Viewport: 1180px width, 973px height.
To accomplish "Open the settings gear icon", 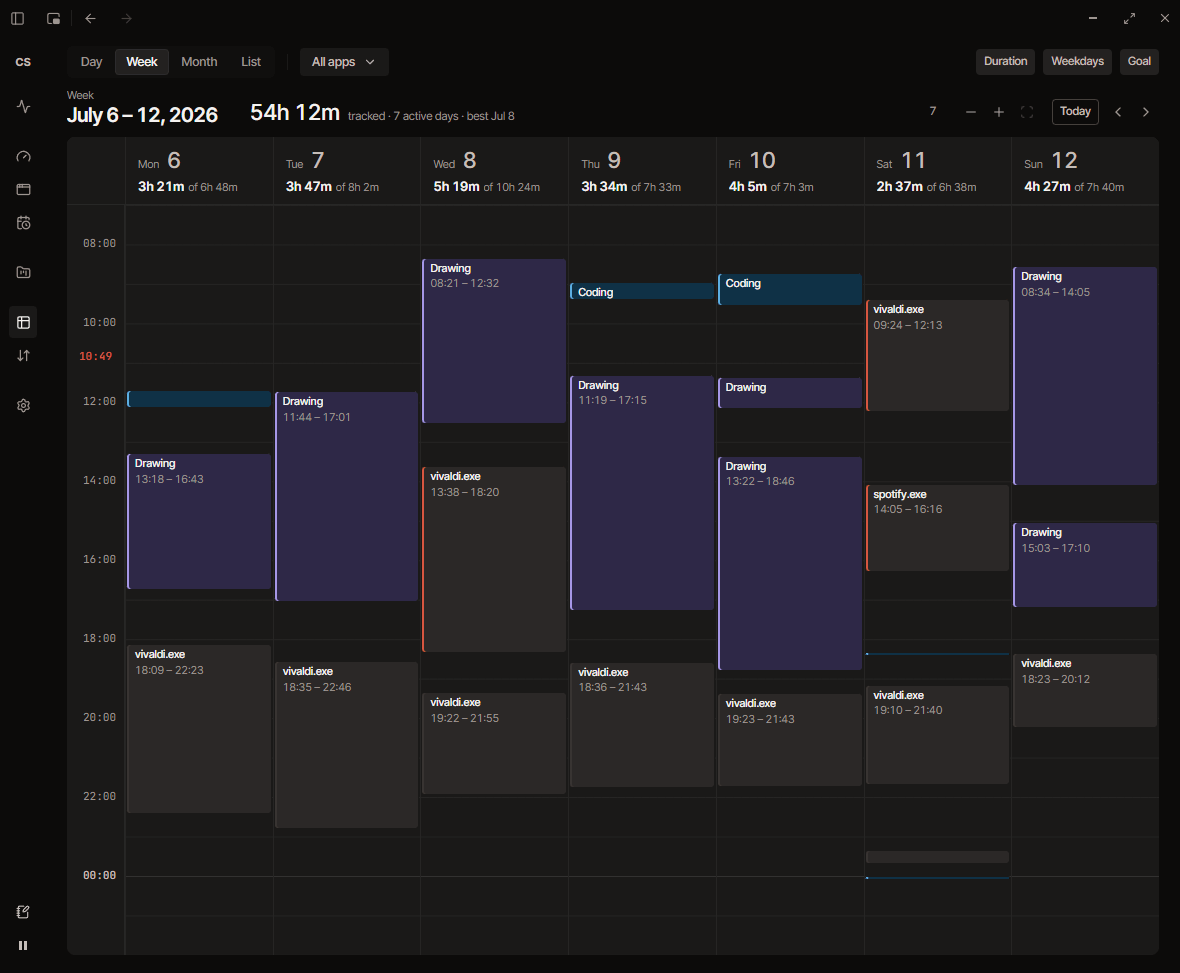I will (x=23, y=406).
